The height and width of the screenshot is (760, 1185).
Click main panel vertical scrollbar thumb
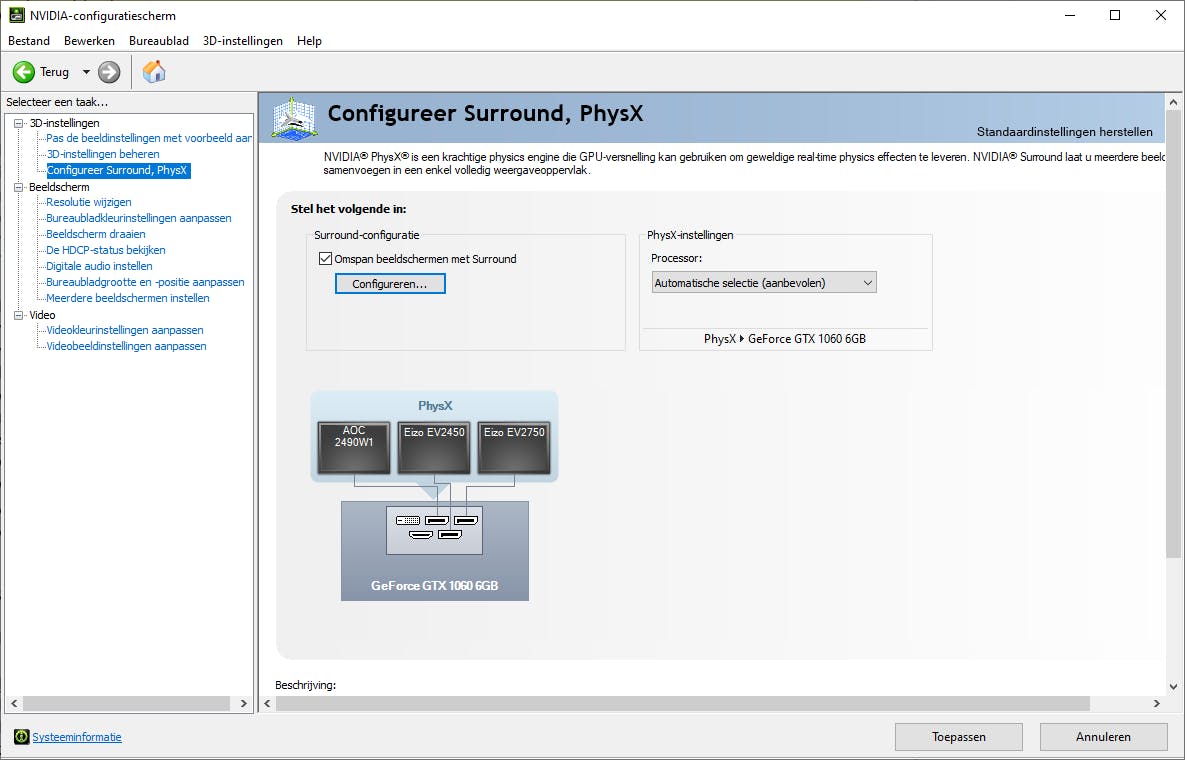point(1173,334)
